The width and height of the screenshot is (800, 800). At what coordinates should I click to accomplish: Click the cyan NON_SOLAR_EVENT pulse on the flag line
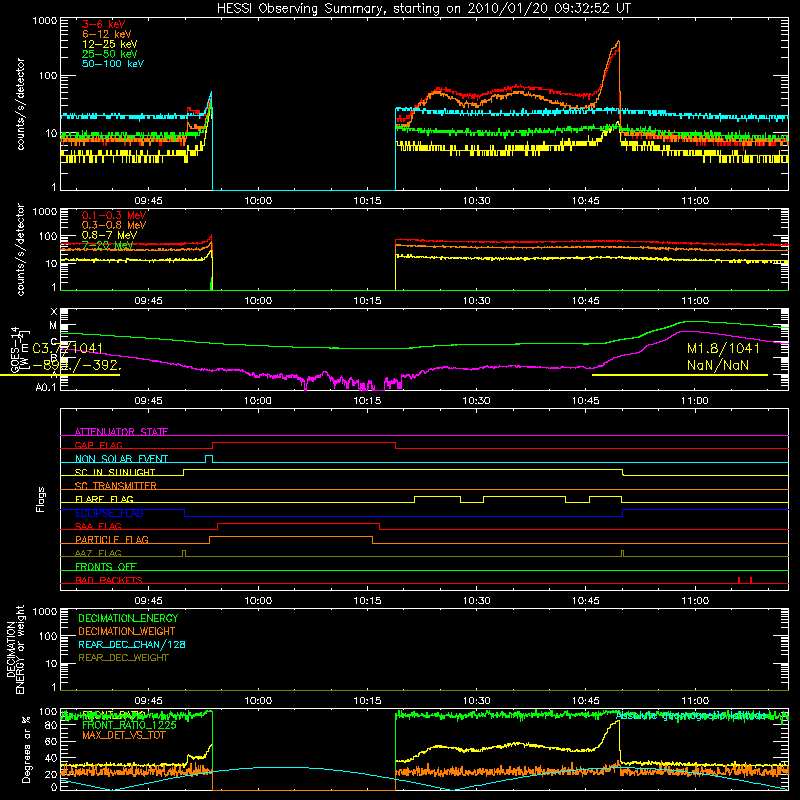click(x=209, y=459)
